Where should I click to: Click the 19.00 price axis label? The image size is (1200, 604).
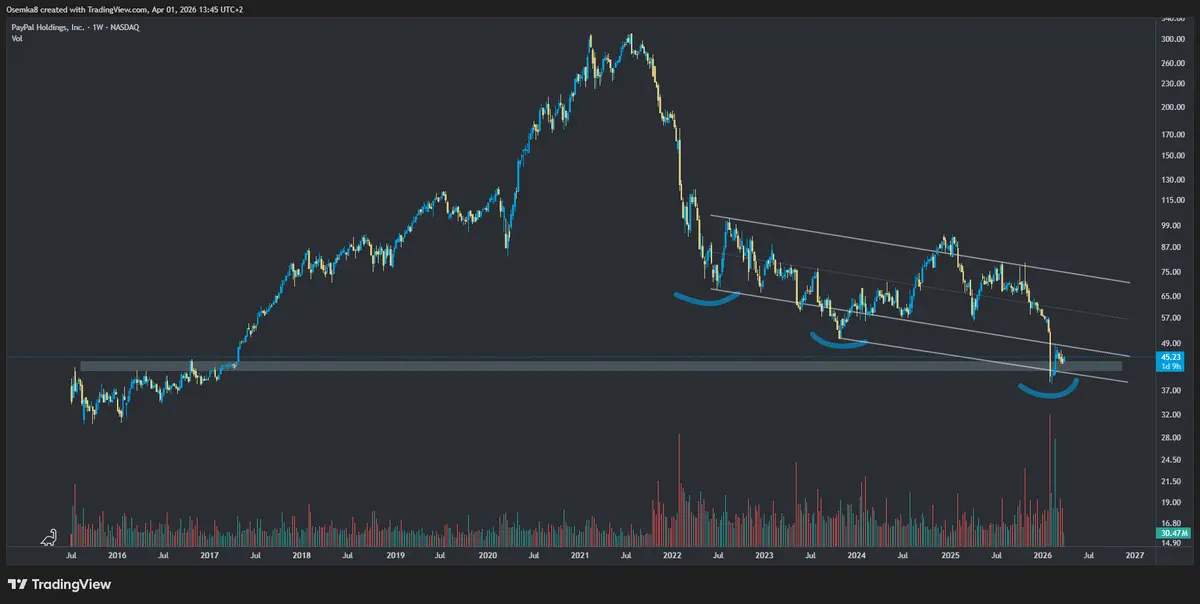tap(1172, 503)
